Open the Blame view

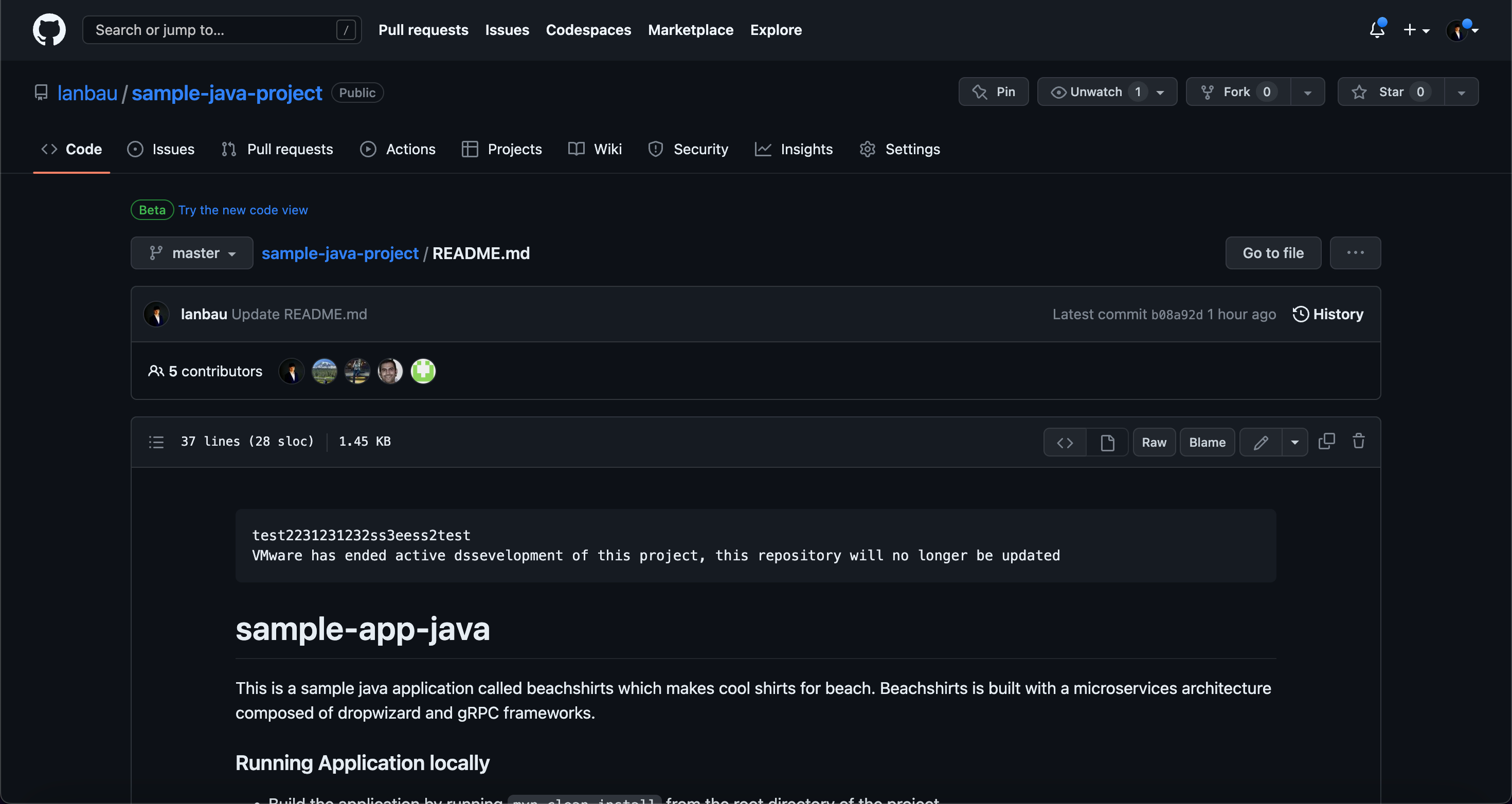1208,443
